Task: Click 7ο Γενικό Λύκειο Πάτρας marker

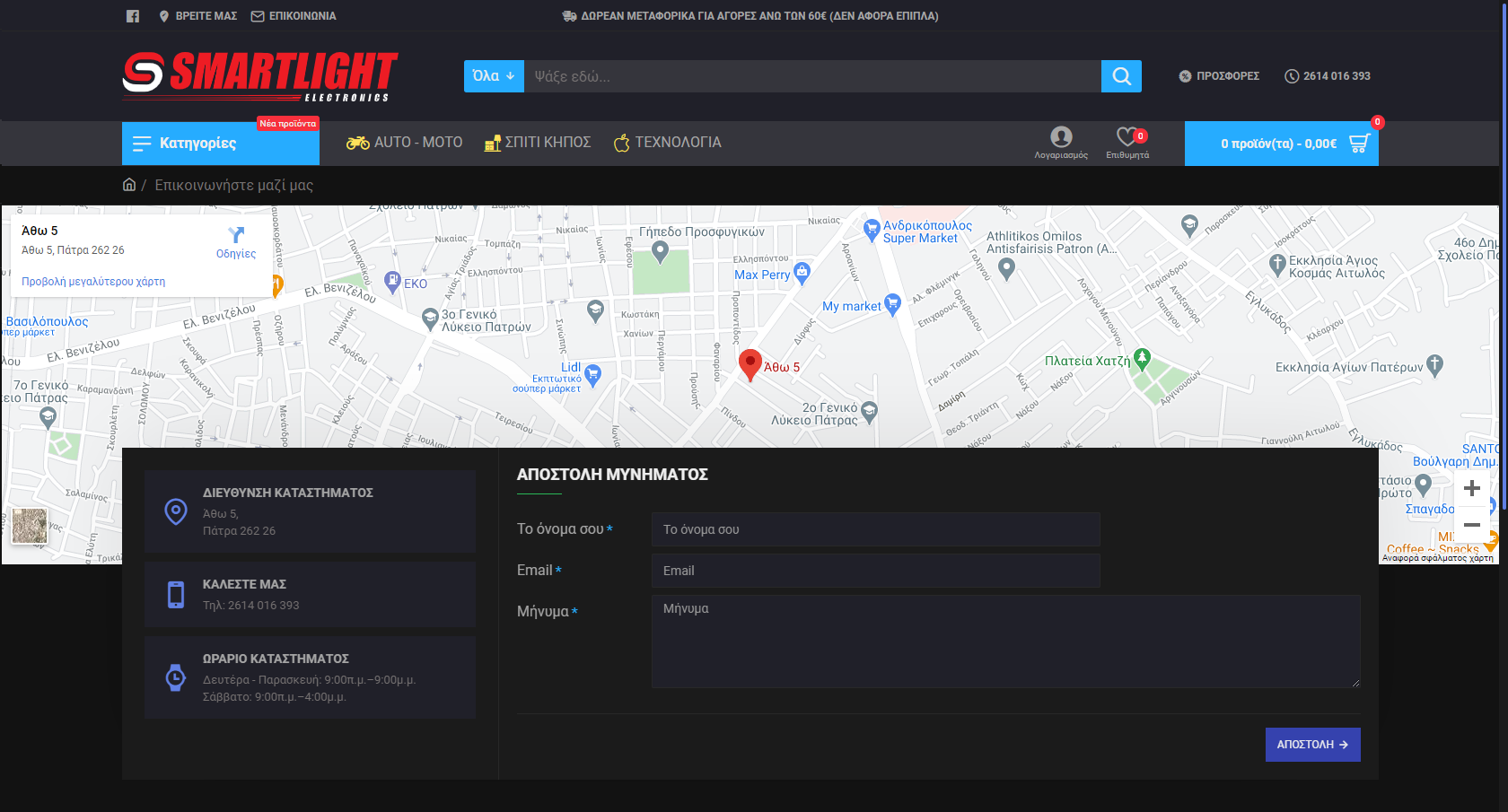Action: coord(48,416)
